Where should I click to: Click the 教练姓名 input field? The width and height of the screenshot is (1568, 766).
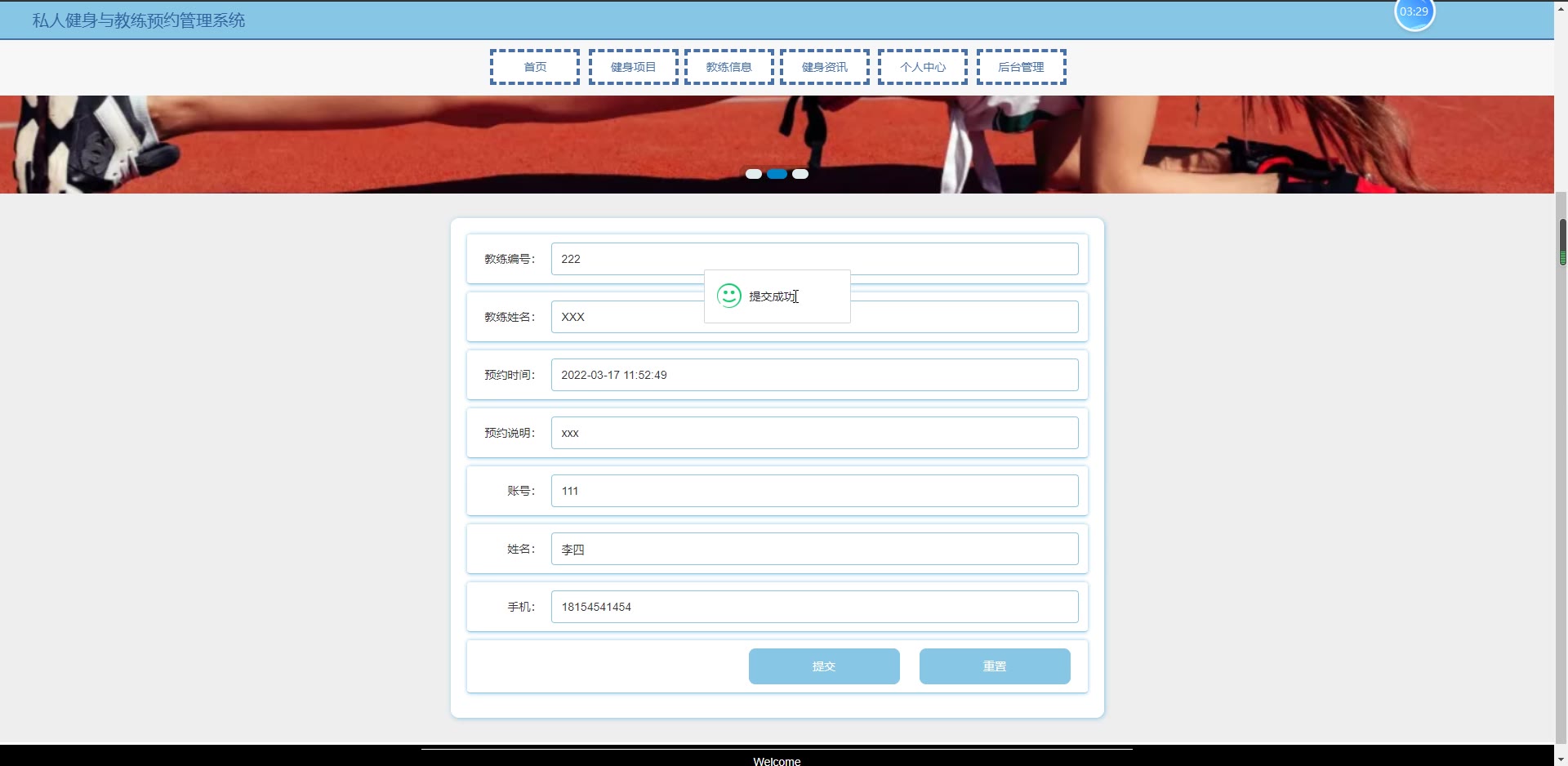pyautogui.click(x=814, y=317)
